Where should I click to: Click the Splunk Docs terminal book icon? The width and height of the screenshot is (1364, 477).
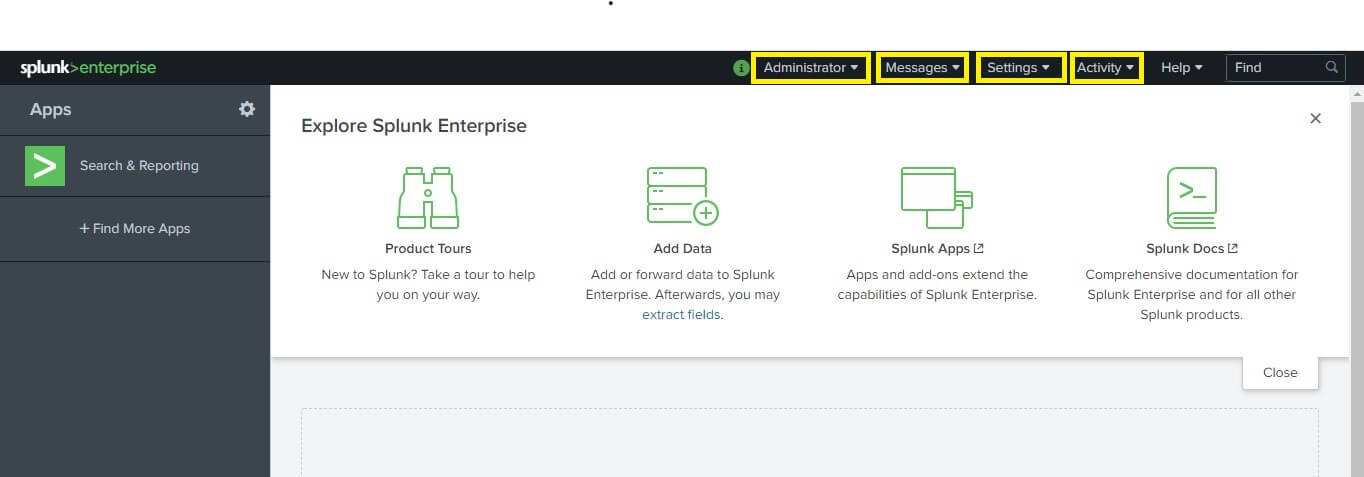[x=1192, y=197]
